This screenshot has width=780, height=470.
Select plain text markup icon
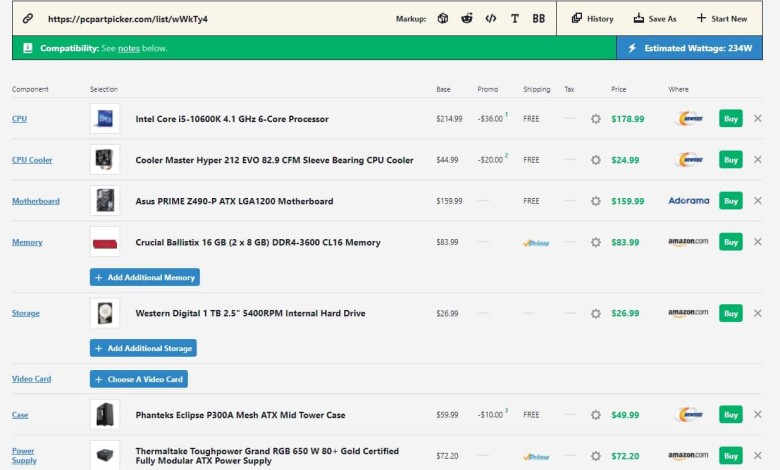coord(514,19)
